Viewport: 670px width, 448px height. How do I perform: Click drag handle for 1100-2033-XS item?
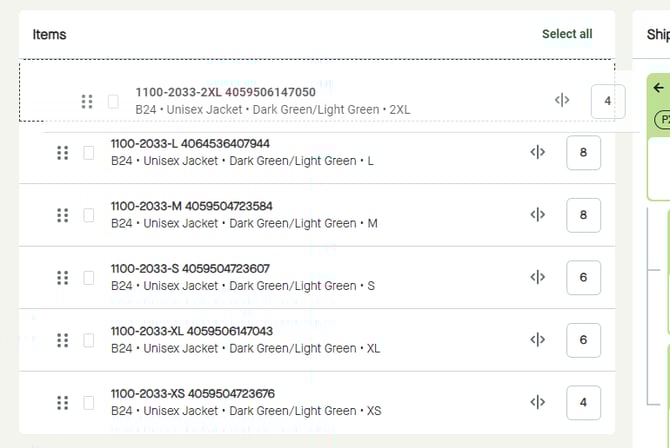pos(62,402)
